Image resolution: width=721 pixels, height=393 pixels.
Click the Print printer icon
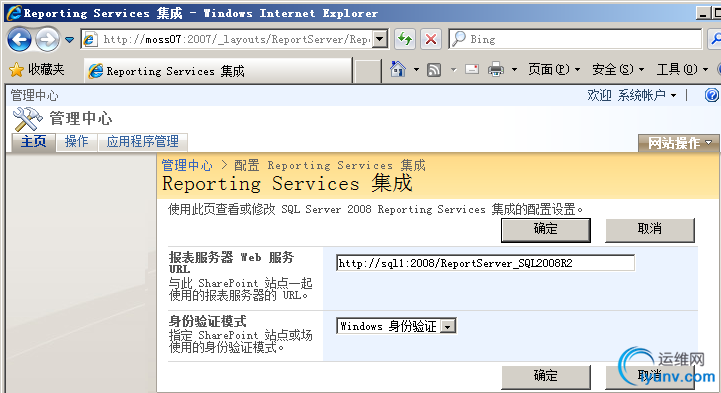point(496,69)
